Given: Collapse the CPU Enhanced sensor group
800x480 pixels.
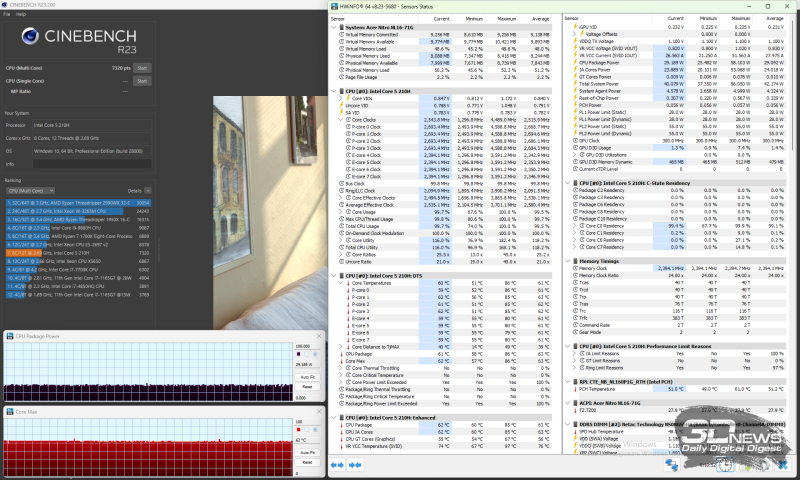Looking at the screenshot, I should click(334, 418).
